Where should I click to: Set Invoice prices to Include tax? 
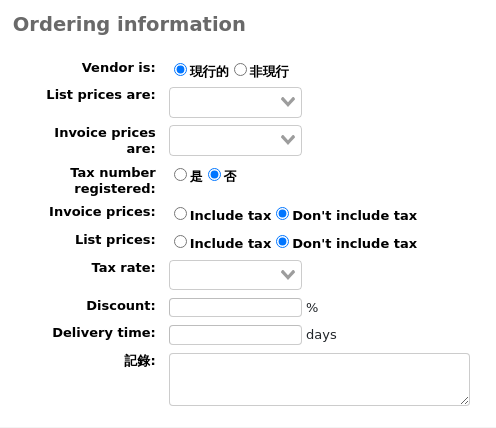[x=180, y=214]
